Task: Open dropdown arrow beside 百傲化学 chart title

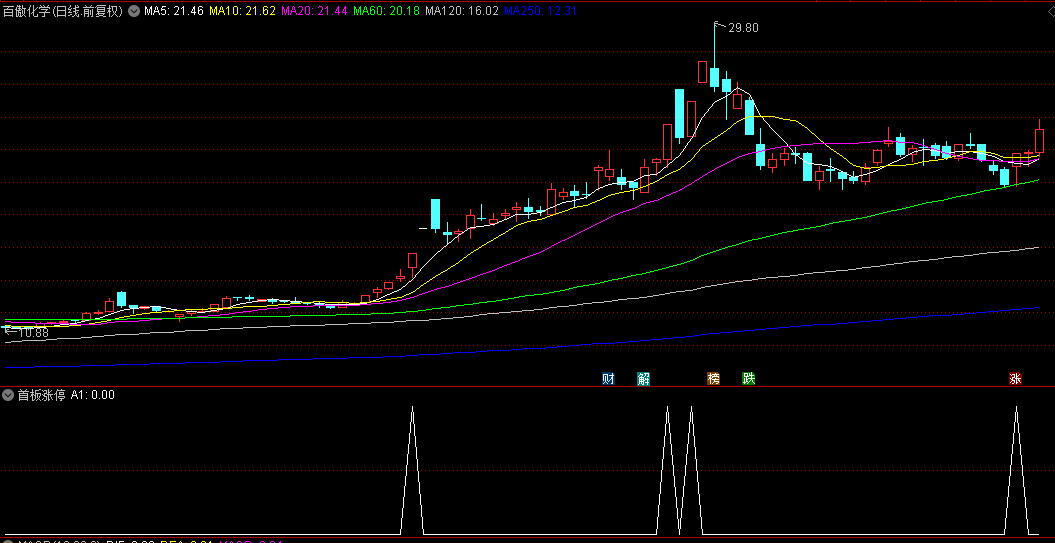Action: click(133, 11)
